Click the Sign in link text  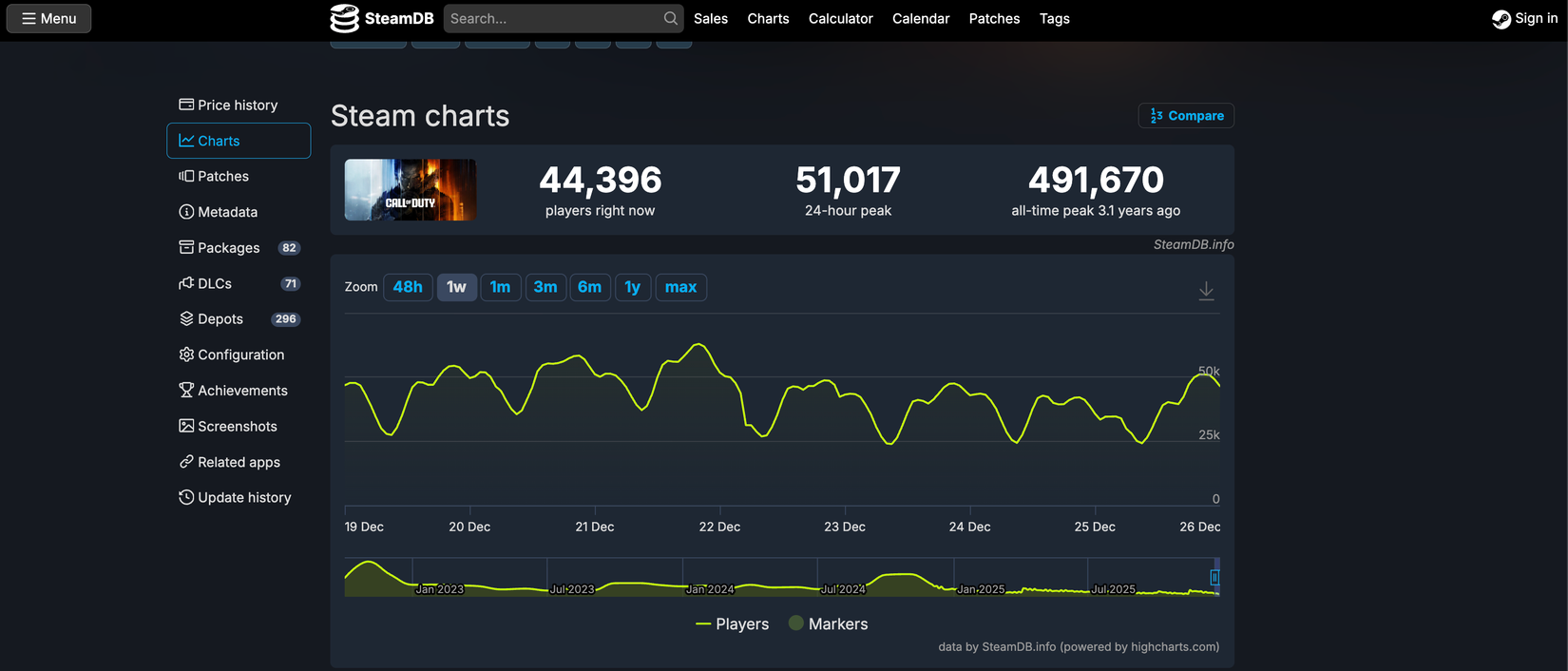click(x=1536, y=18)
